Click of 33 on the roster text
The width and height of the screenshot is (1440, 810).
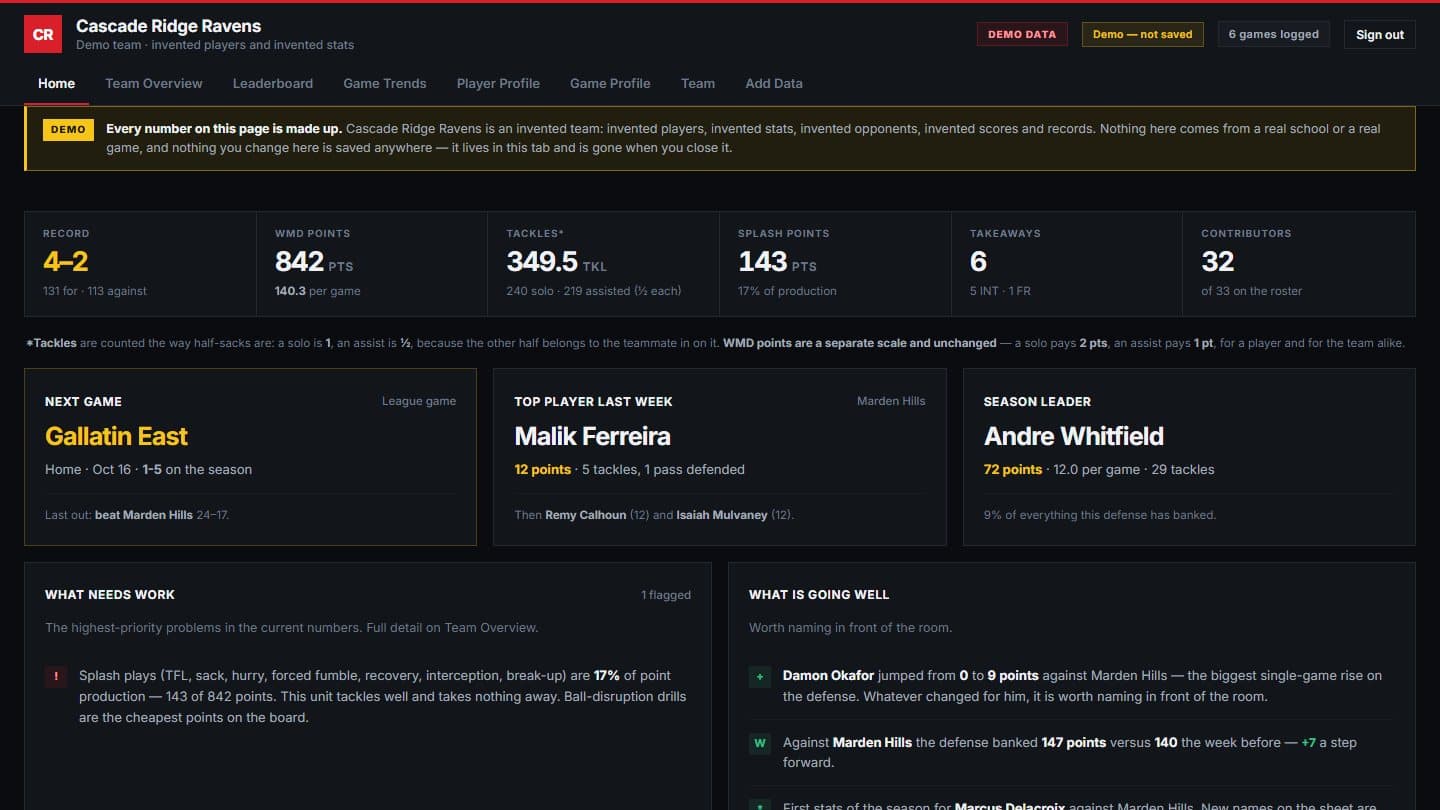tap(1252, 291)
